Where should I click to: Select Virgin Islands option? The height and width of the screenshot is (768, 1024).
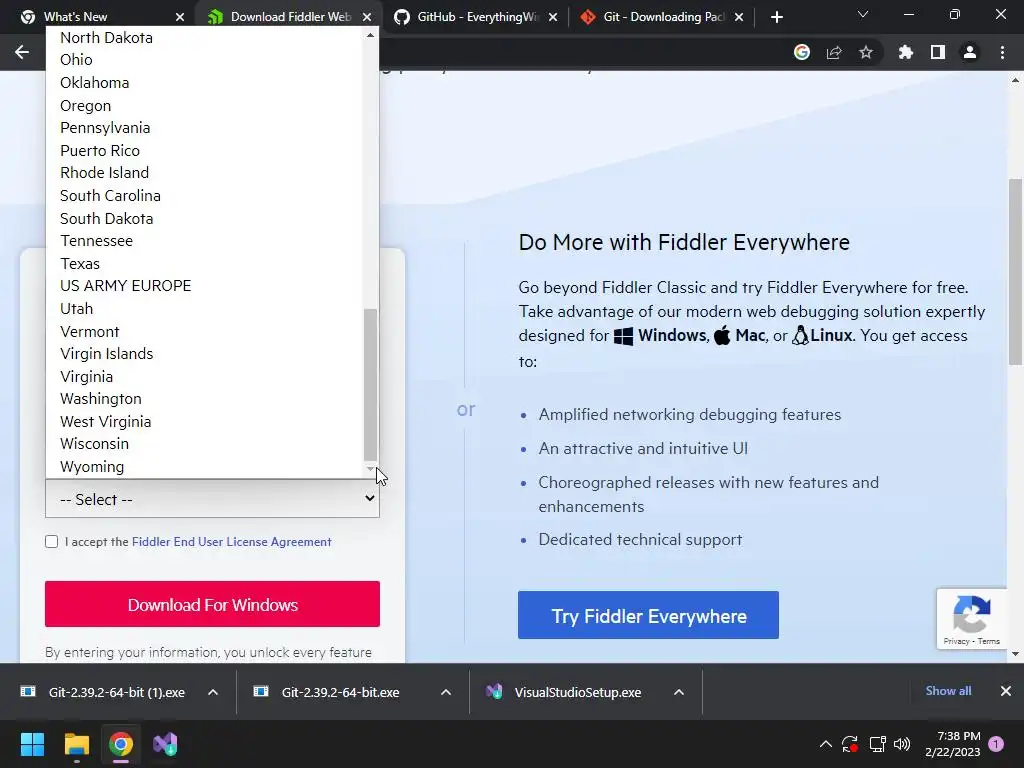tap(204, 353)
